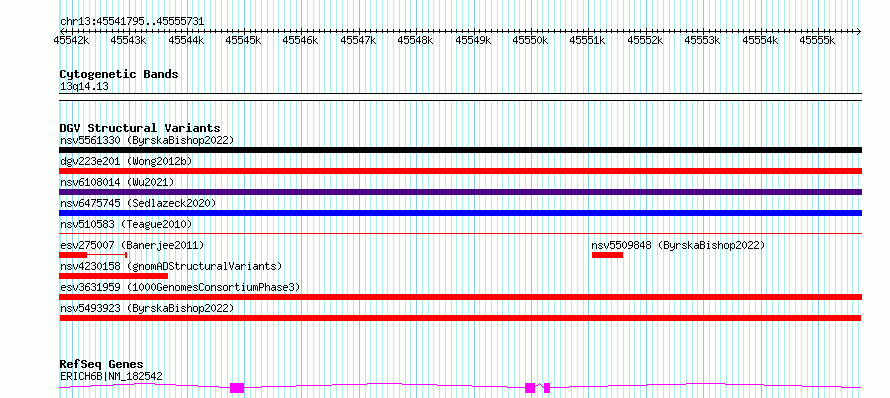Click the nsv5509848 short red bar
890x398 pixels.
[x=607, y=255]
